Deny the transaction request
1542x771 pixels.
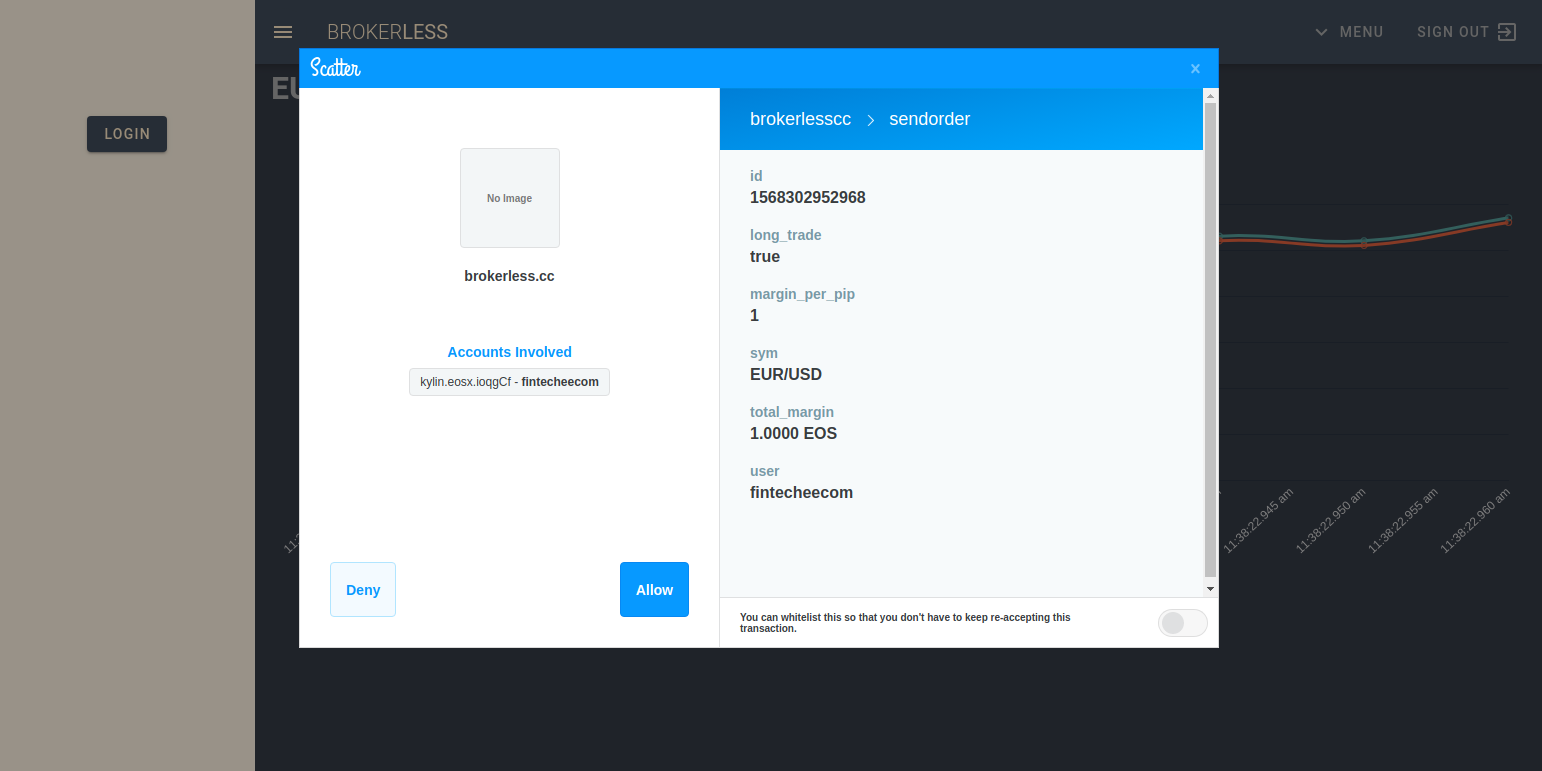tap(363, 590)
